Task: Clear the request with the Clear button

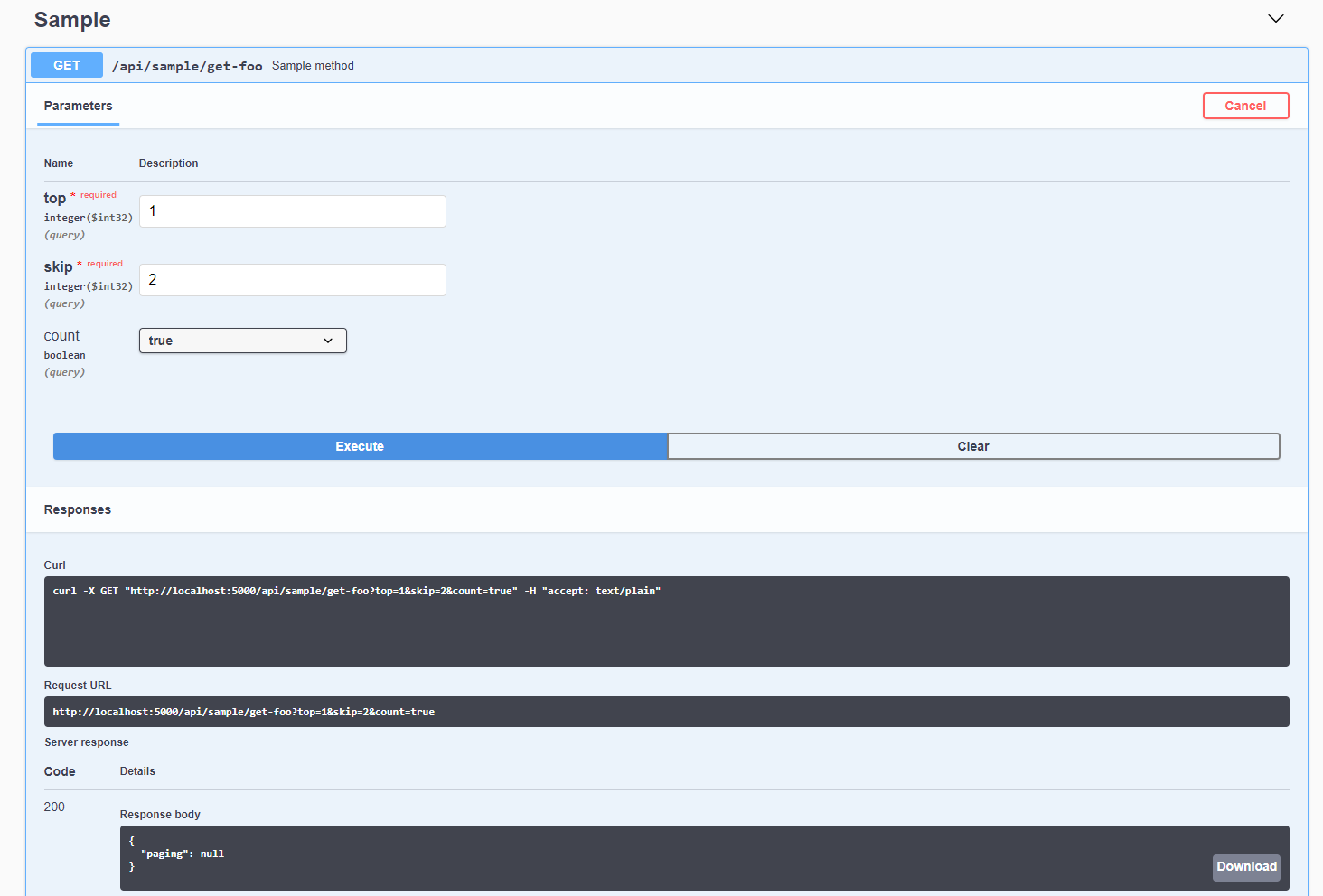Action: pos(973,445)
